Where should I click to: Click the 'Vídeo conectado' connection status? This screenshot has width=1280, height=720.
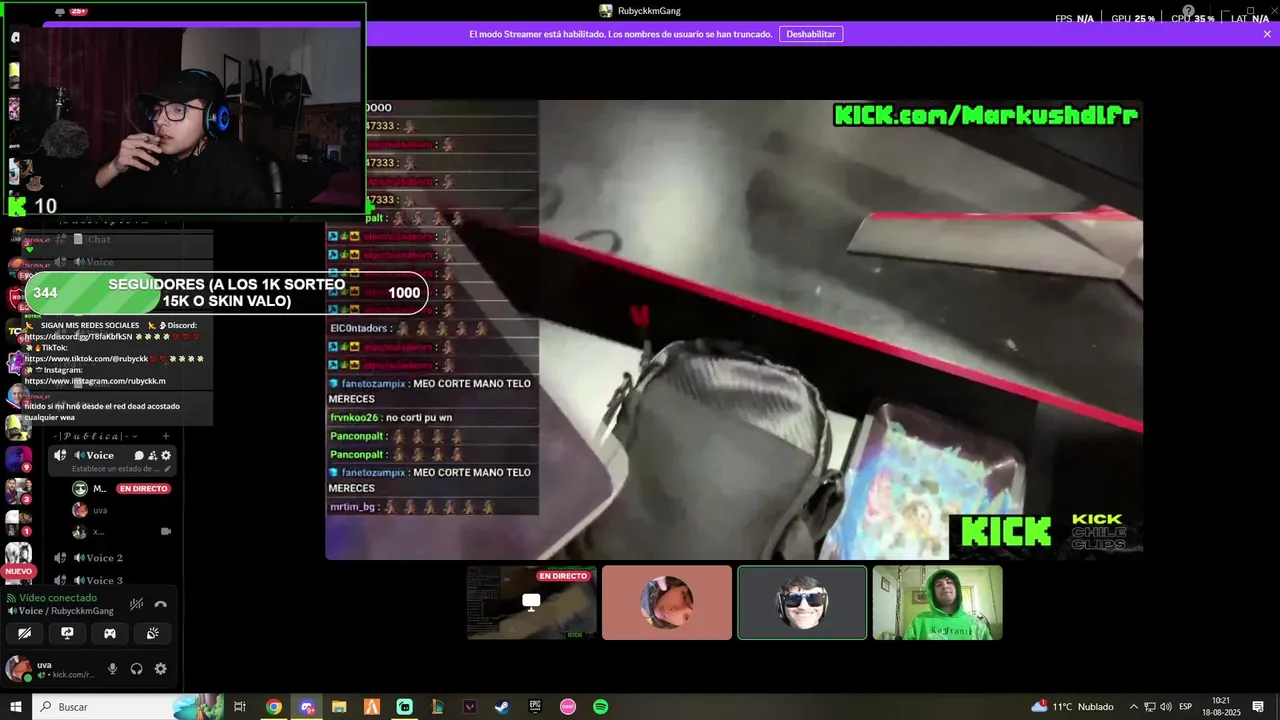tap(58, 598)
